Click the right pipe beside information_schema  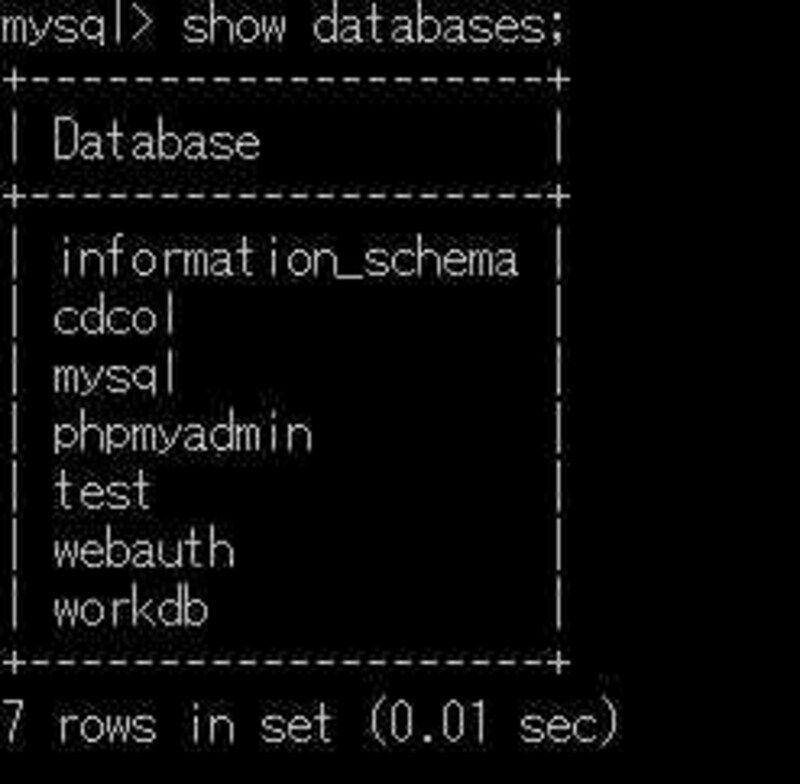coord(557,259)
